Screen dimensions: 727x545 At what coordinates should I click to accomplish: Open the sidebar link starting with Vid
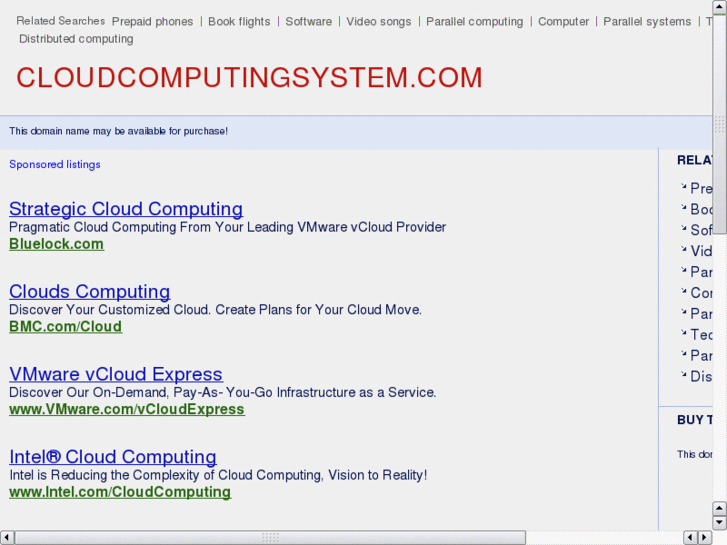coord(701,251)
